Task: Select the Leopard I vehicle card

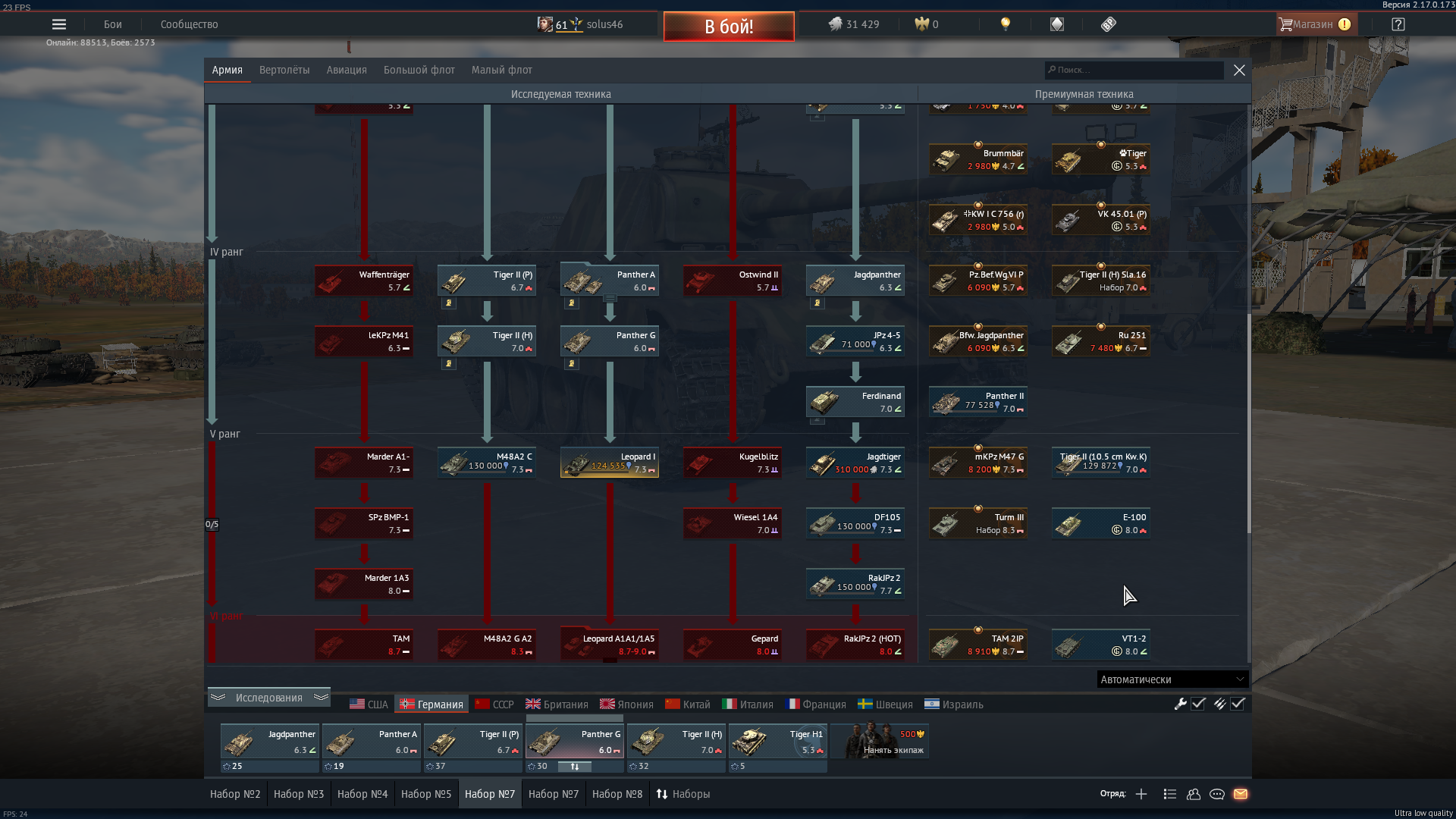Action: click(x=610, y=463)
